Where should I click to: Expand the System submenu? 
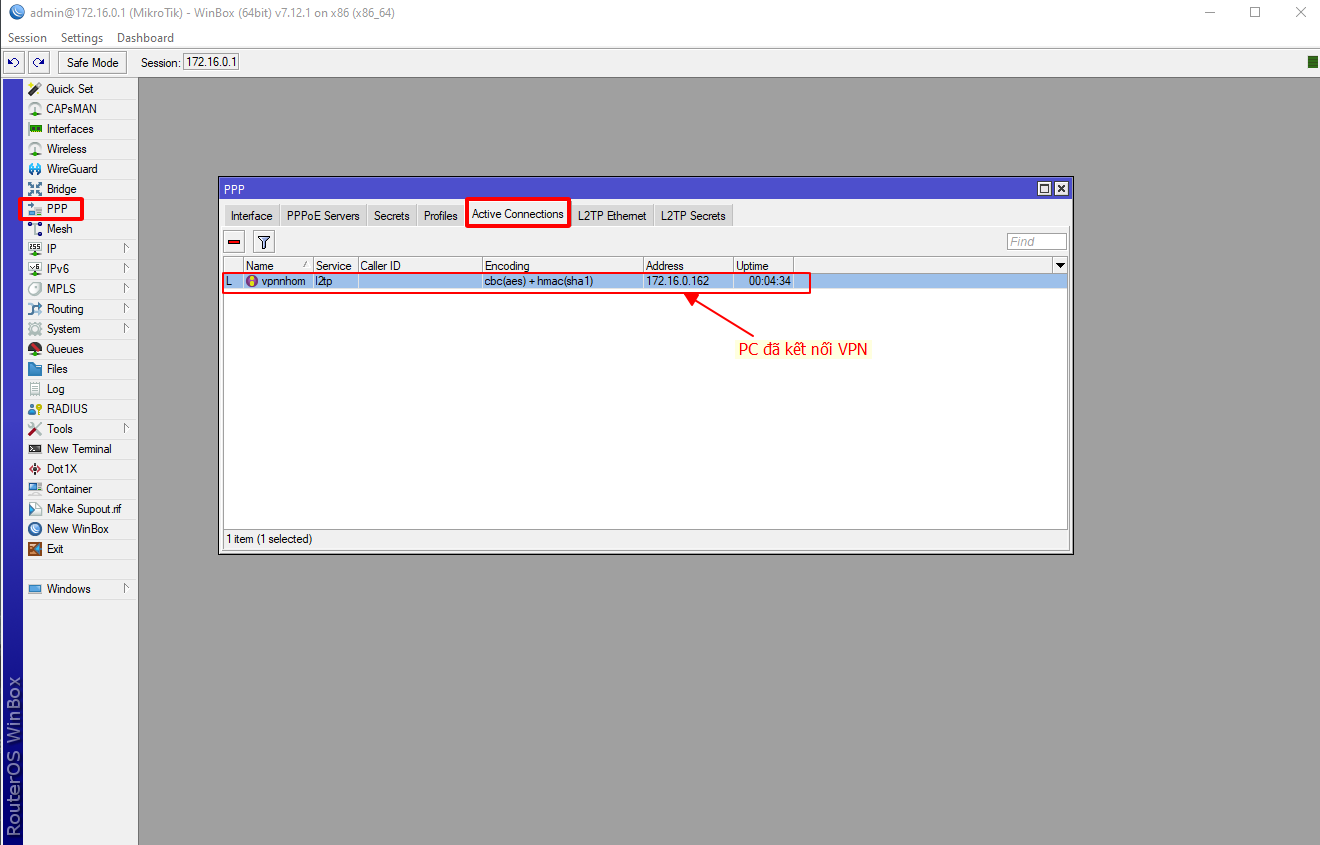click(126, 329)
